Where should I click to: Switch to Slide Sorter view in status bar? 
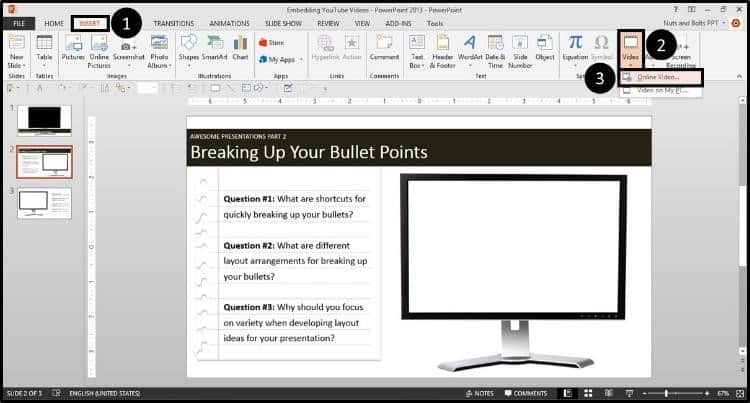coord(588,393)
